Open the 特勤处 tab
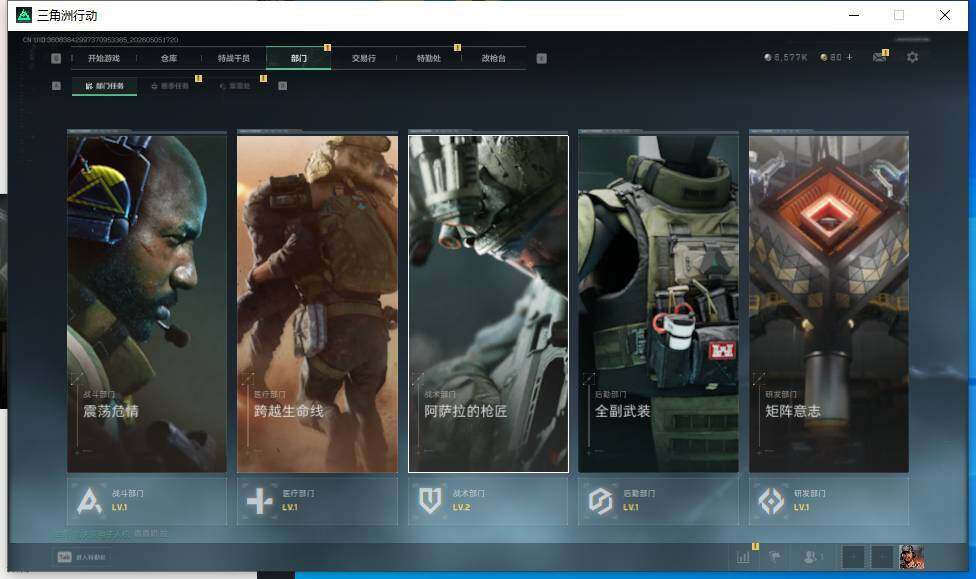 tap(428, 58)
